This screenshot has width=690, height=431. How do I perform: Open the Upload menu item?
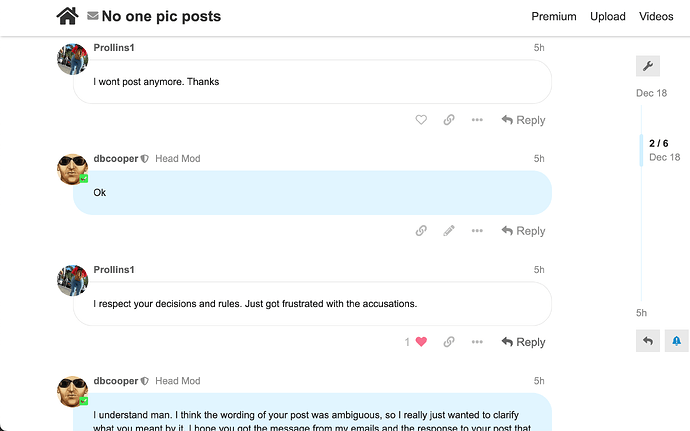pos(607,16)
